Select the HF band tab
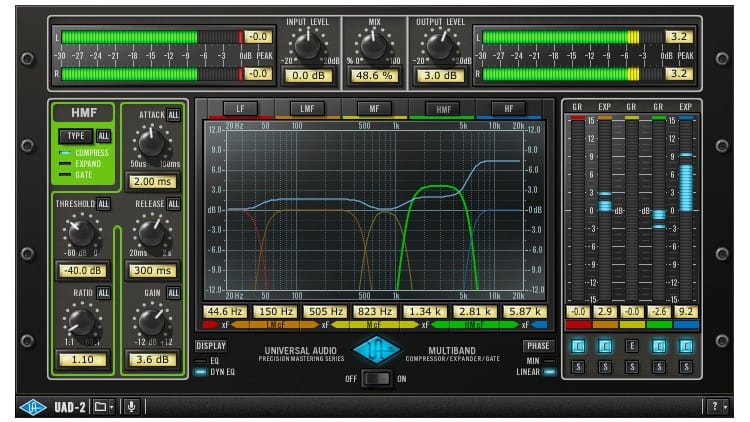Screen dimensions: 750x422 coord(509,109)
